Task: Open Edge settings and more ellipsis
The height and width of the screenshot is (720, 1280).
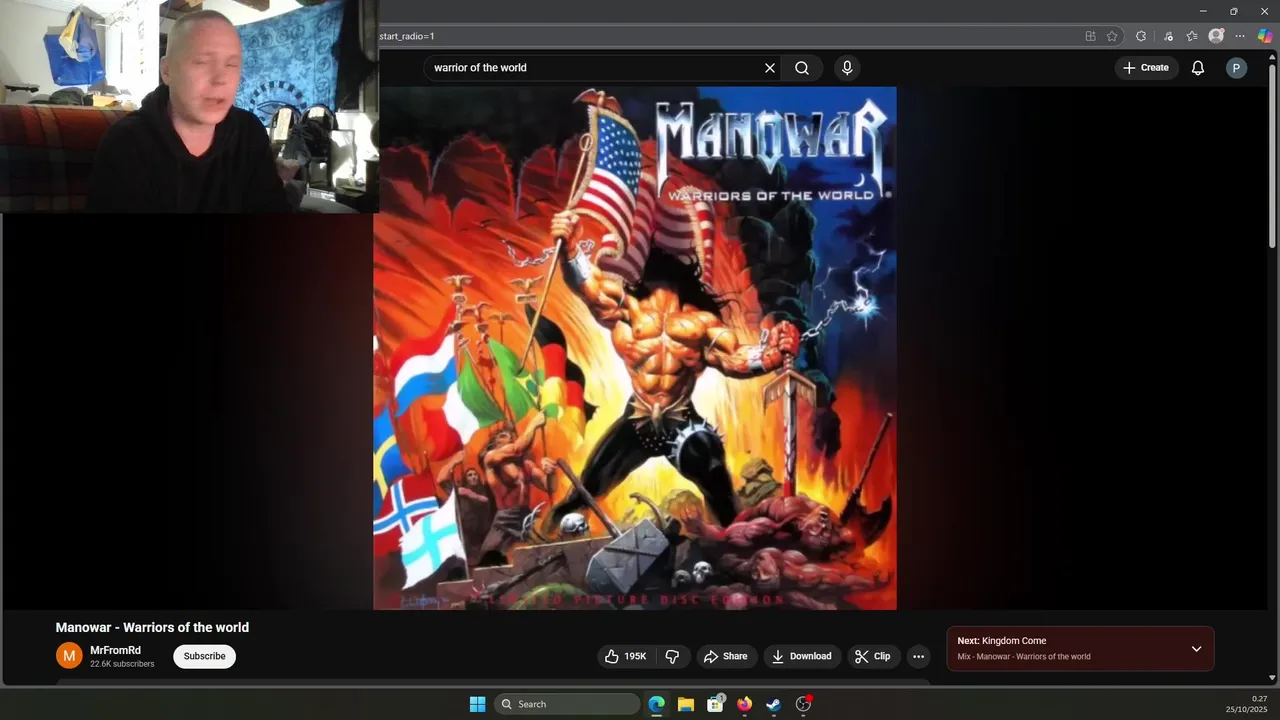Action: [x=1240, y=36]
